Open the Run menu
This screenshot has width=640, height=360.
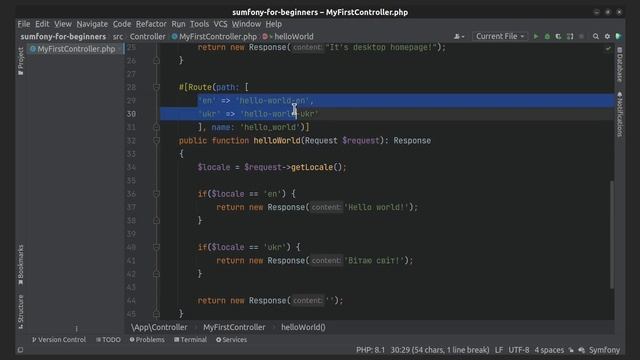click(178, 24)
